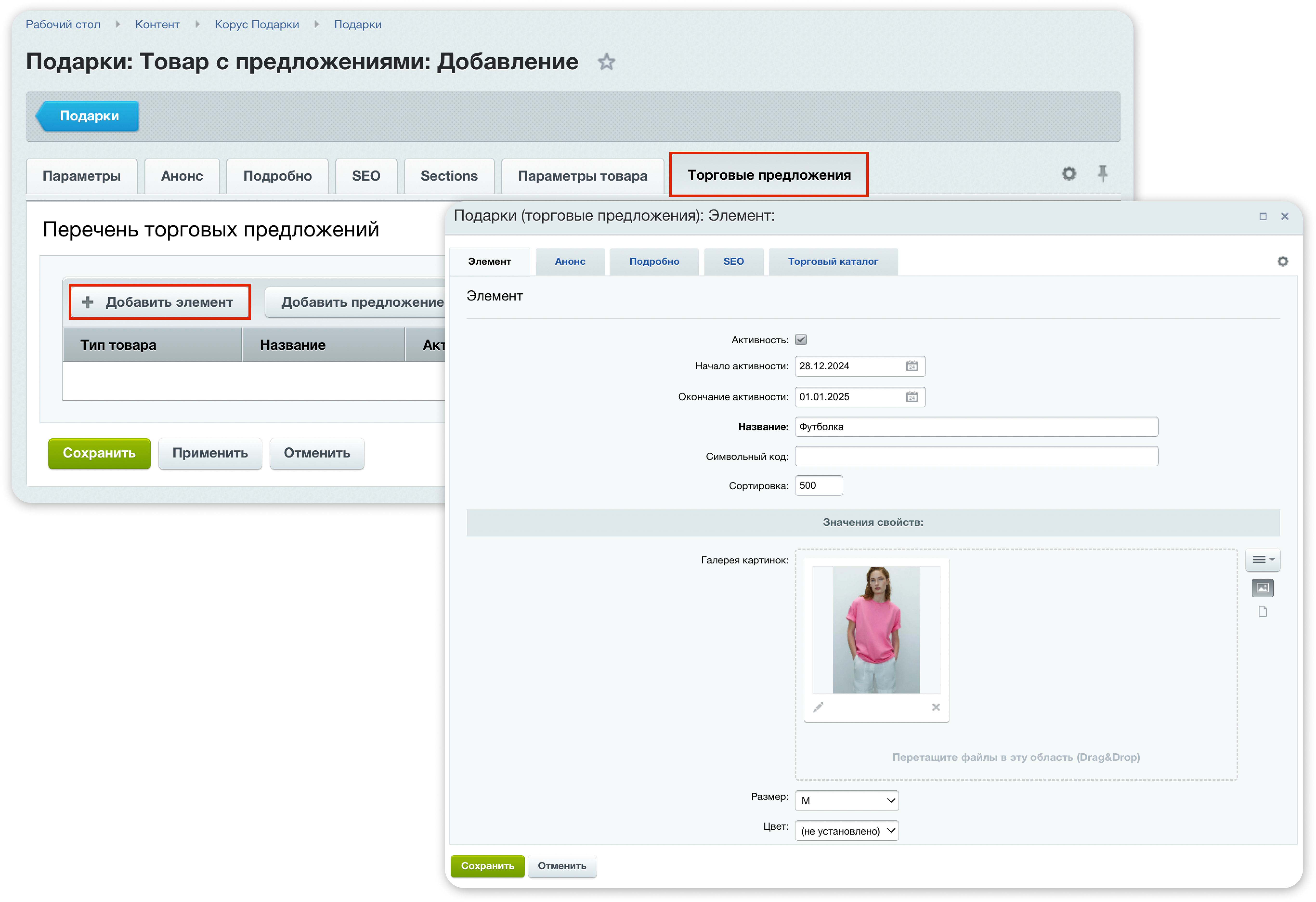Open Подробно tab in the dialog
Viewport: 1316px width, 902px height.
(654, 261)
